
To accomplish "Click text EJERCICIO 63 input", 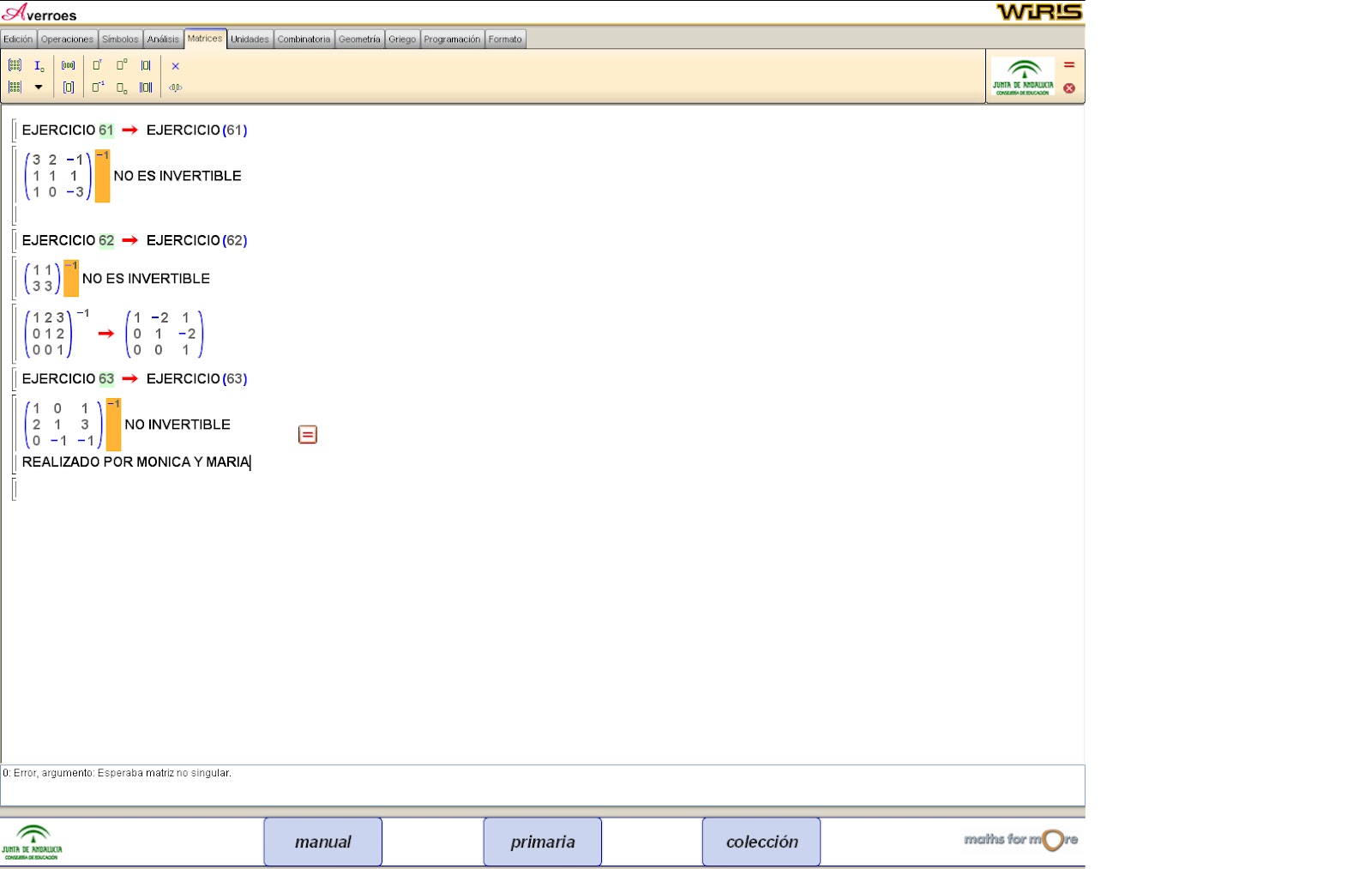I will (68, 379).
